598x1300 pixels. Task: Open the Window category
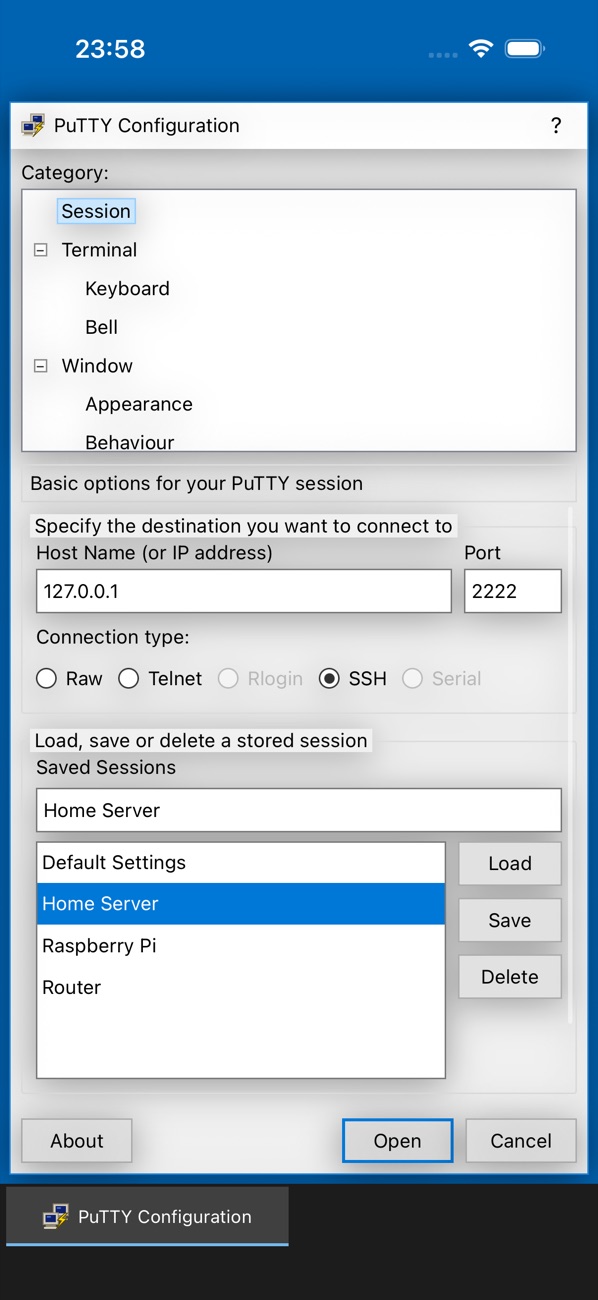[97, 366]
